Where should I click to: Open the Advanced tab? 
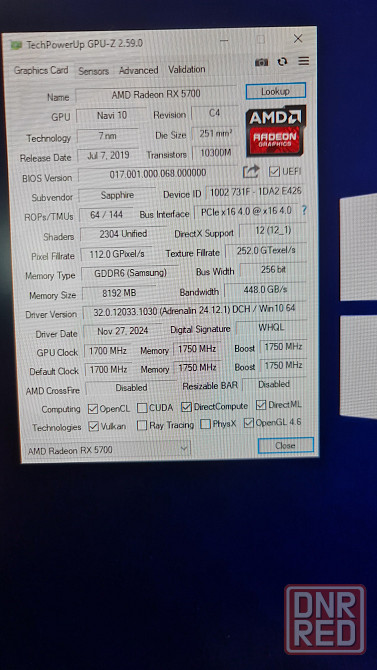(x=138, y=71)
